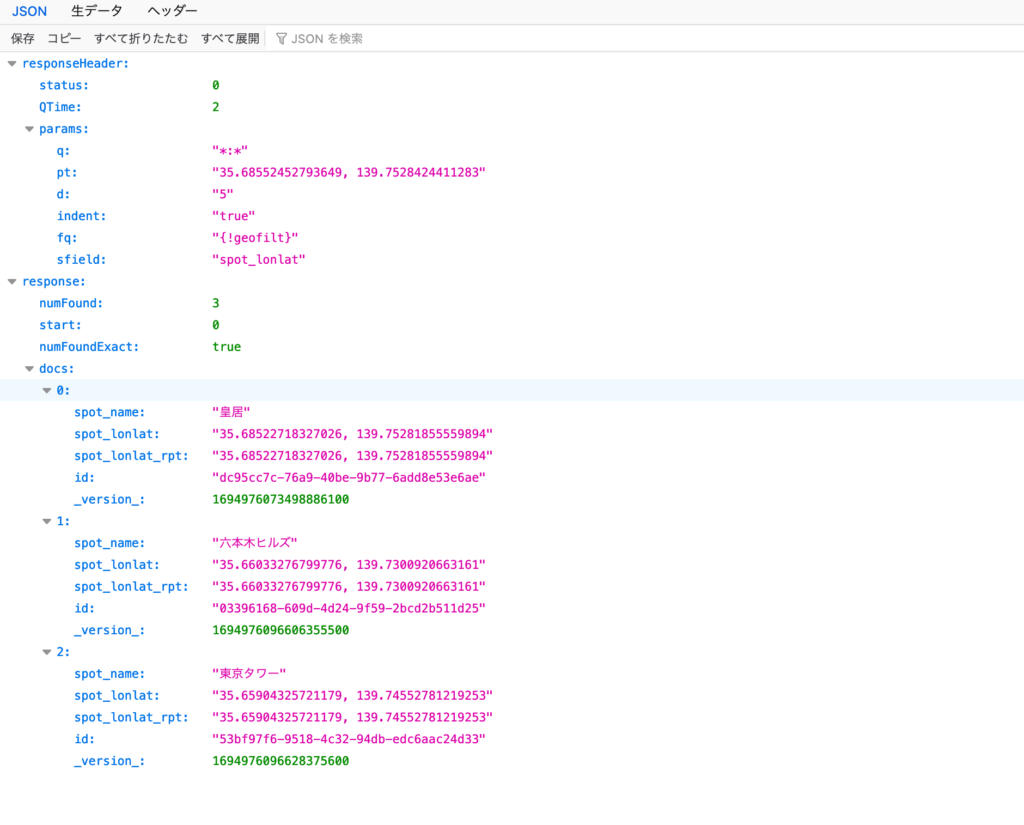This screenshot has height=825, width=1024.
Task: Click the id value starting dc95cc7c
Action: point(349,477)
